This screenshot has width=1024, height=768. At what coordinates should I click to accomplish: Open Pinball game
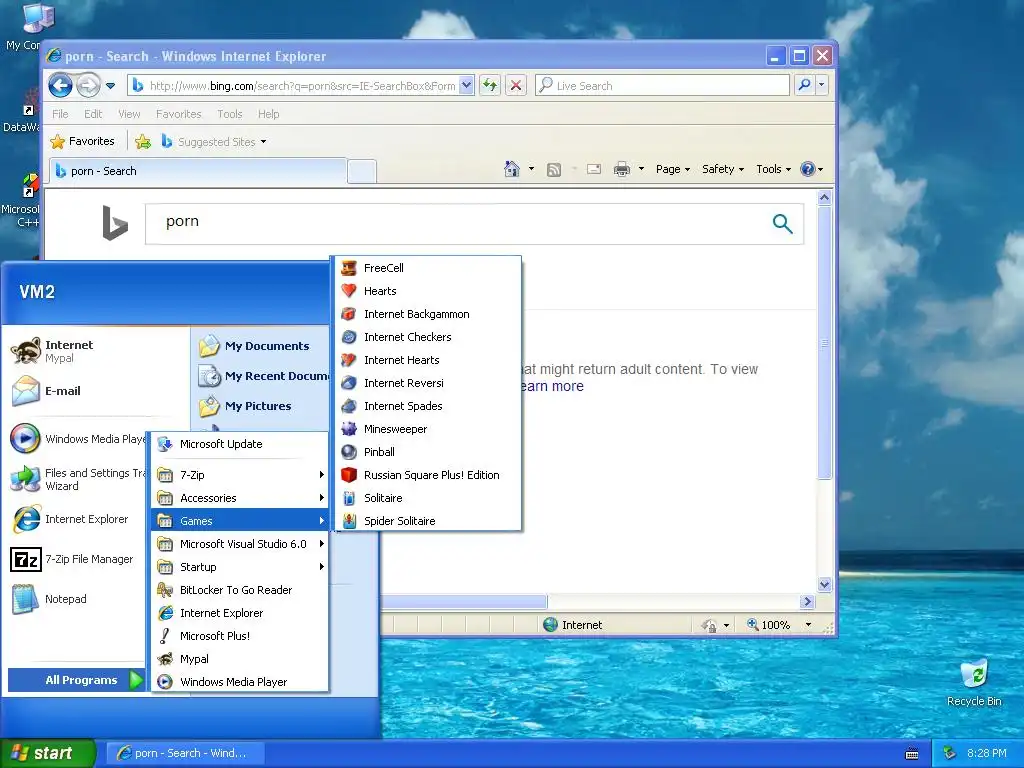tap(428, 452)
